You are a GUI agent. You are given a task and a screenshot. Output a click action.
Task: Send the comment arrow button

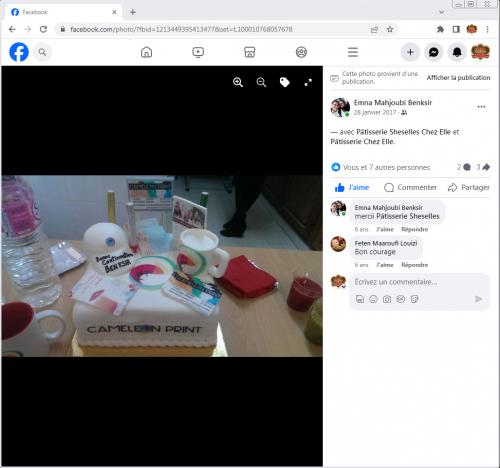tap(478, 299)
